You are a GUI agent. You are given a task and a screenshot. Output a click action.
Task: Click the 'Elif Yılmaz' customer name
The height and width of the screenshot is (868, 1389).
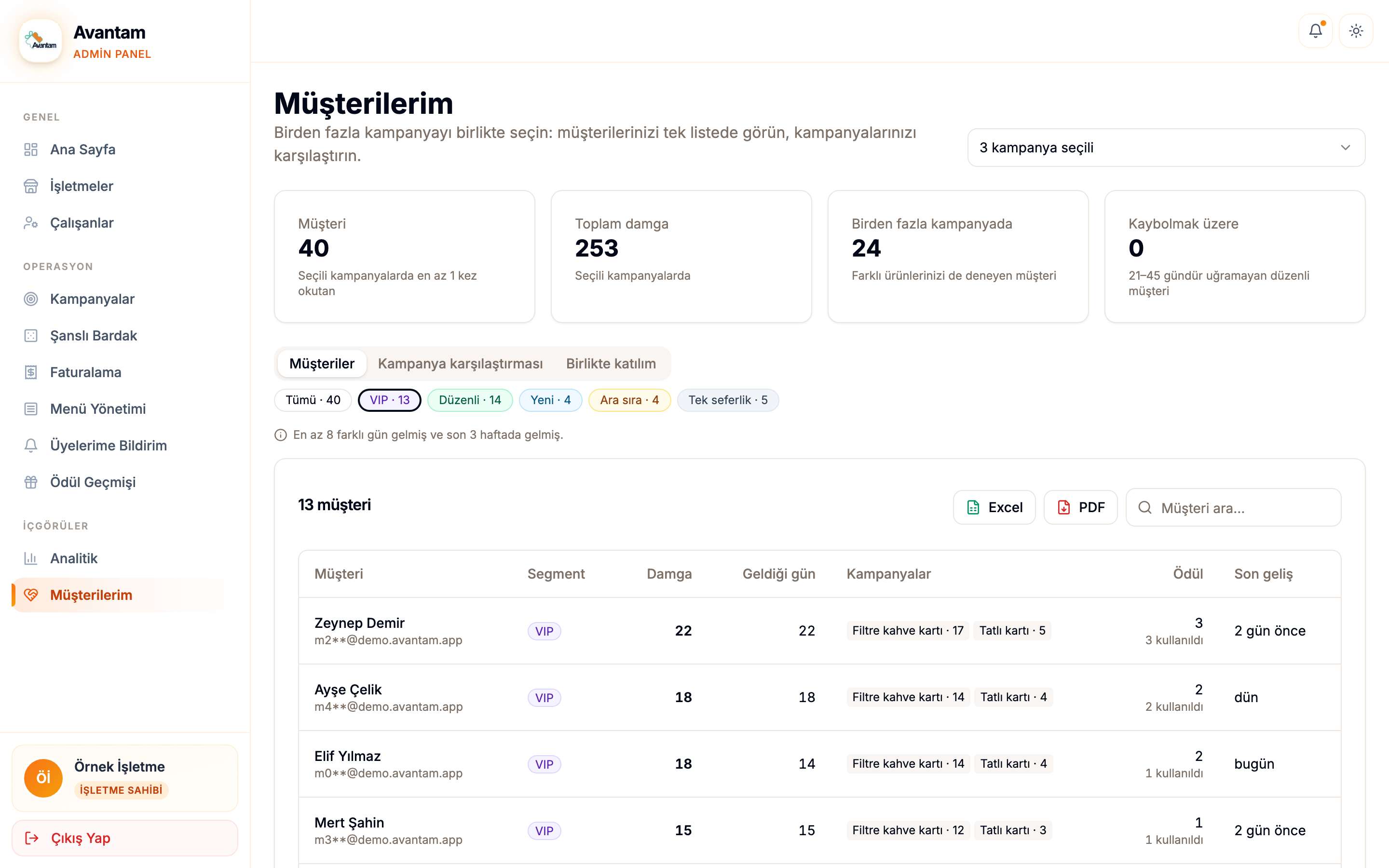coord(348,756)
